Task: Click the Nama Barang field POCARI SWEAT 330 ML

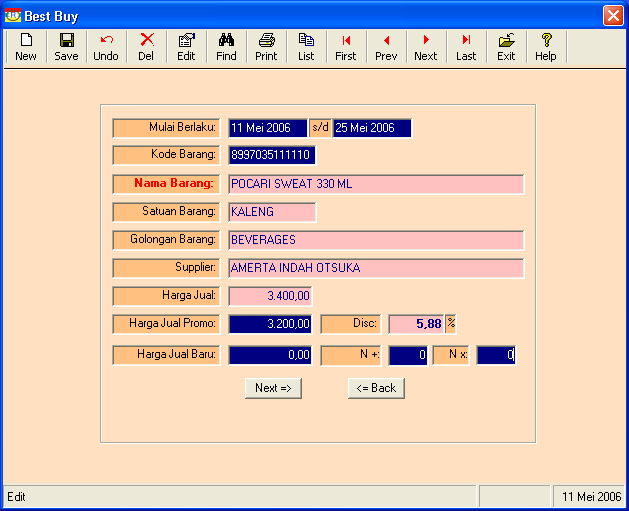Action: pyautogui.click(x=376, y=184)
